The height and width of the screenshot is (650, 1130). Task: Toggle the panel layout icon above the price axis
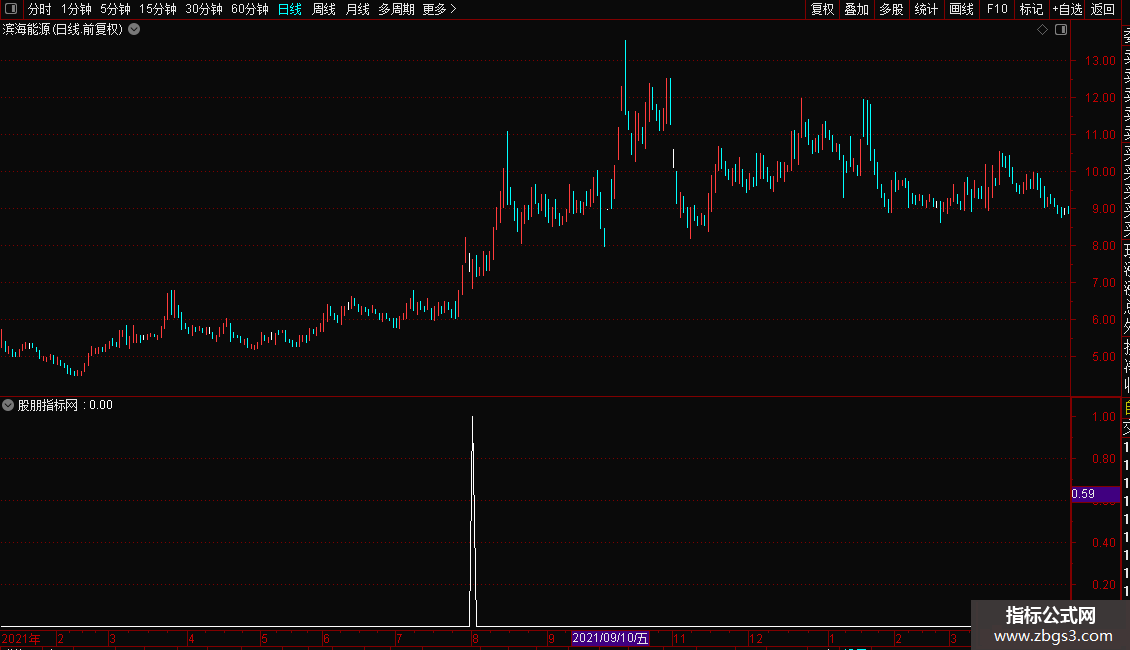(1061, 30)
